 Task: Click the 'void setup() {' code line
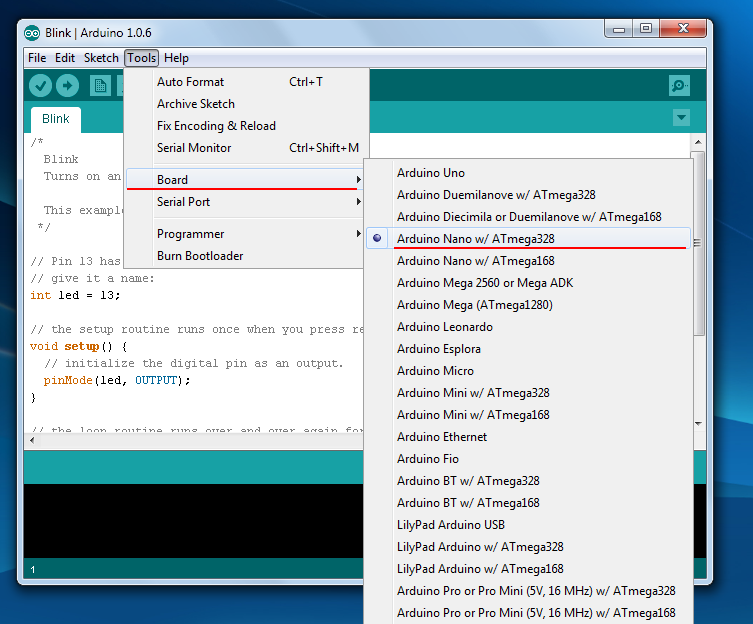(78, 346)
